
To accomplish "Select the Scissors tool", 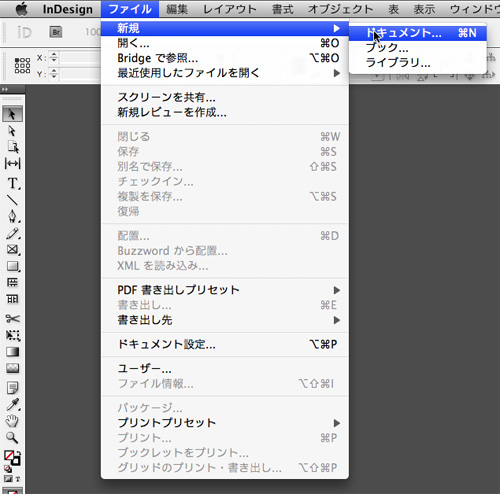I will (13, 319).
